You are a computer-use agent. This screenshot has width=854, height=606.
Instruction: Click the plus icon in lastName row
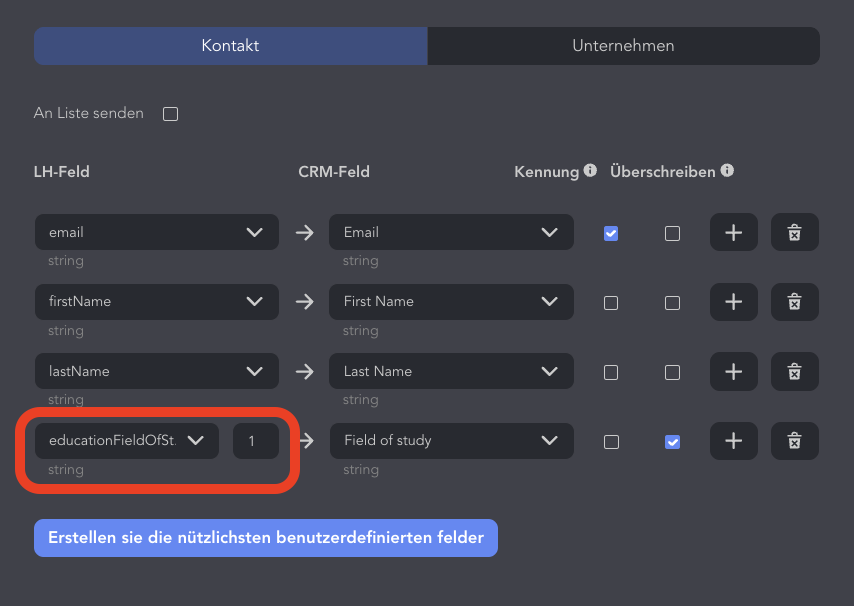[733, 371]
